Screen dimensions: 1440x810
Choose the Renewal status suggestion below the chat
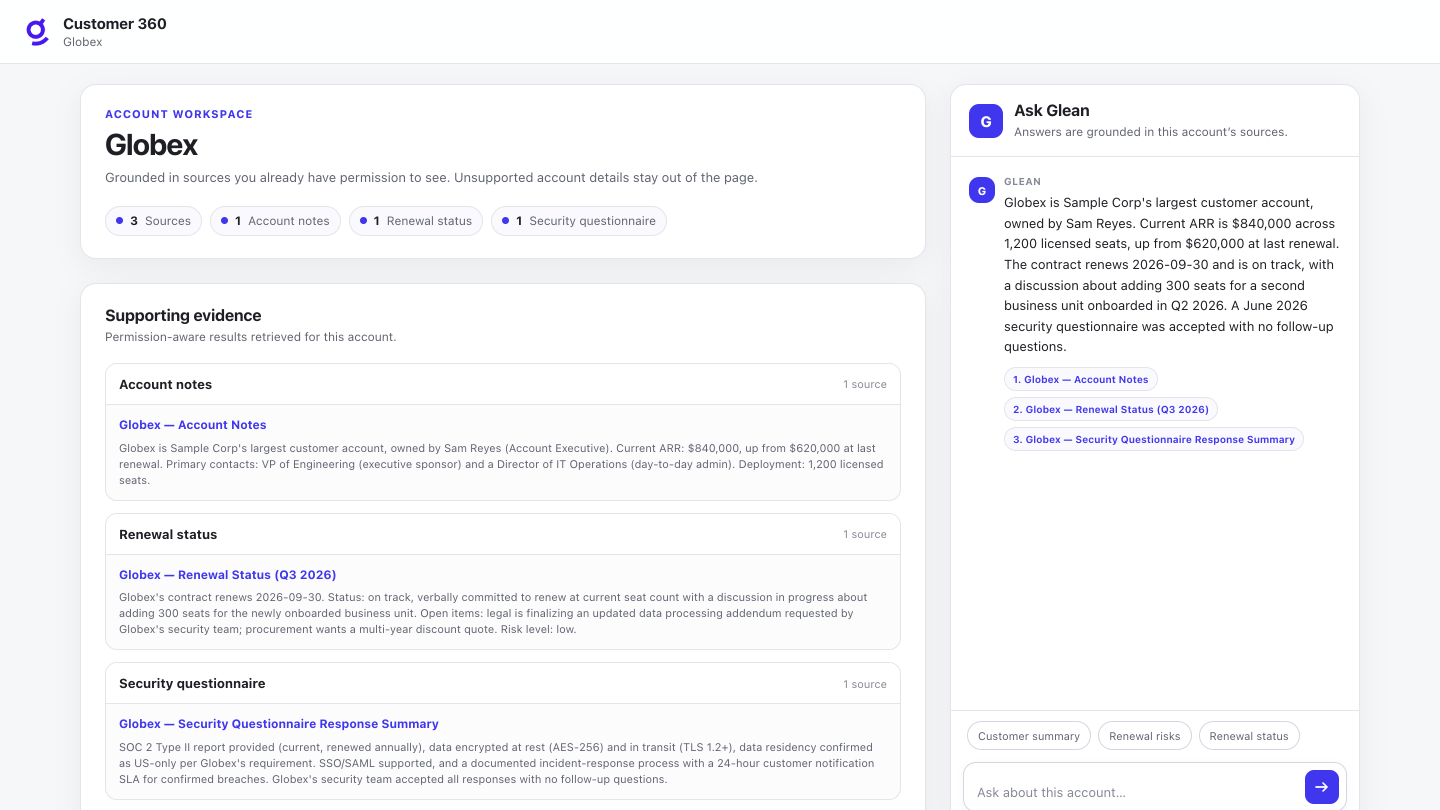click(x=1249, y=736)
